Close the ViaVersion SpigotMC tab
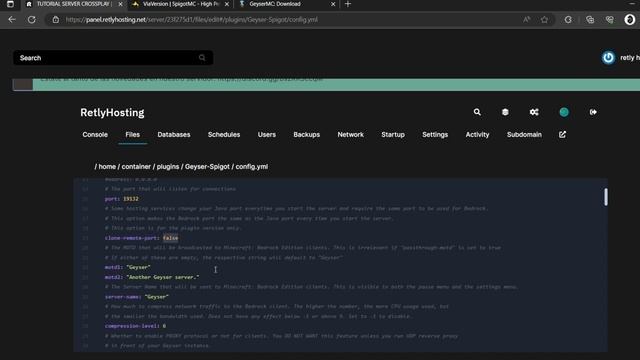 [x=227, y=4]
